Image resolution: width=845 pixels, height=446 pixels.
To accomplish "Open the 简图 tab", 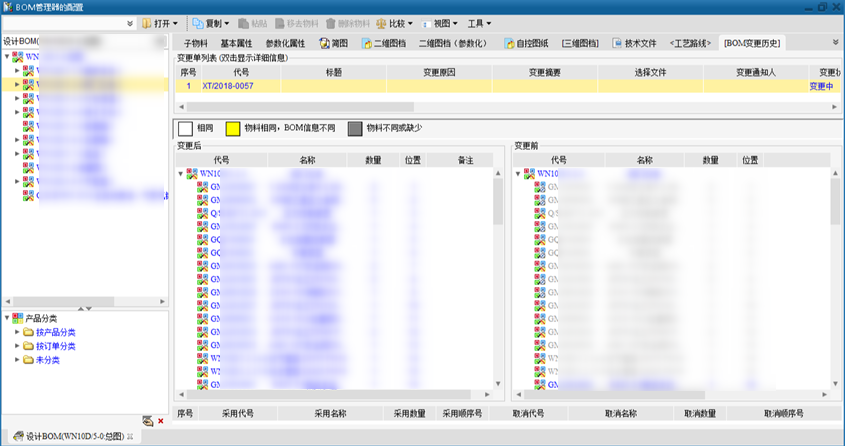I will tap(334, 43).
